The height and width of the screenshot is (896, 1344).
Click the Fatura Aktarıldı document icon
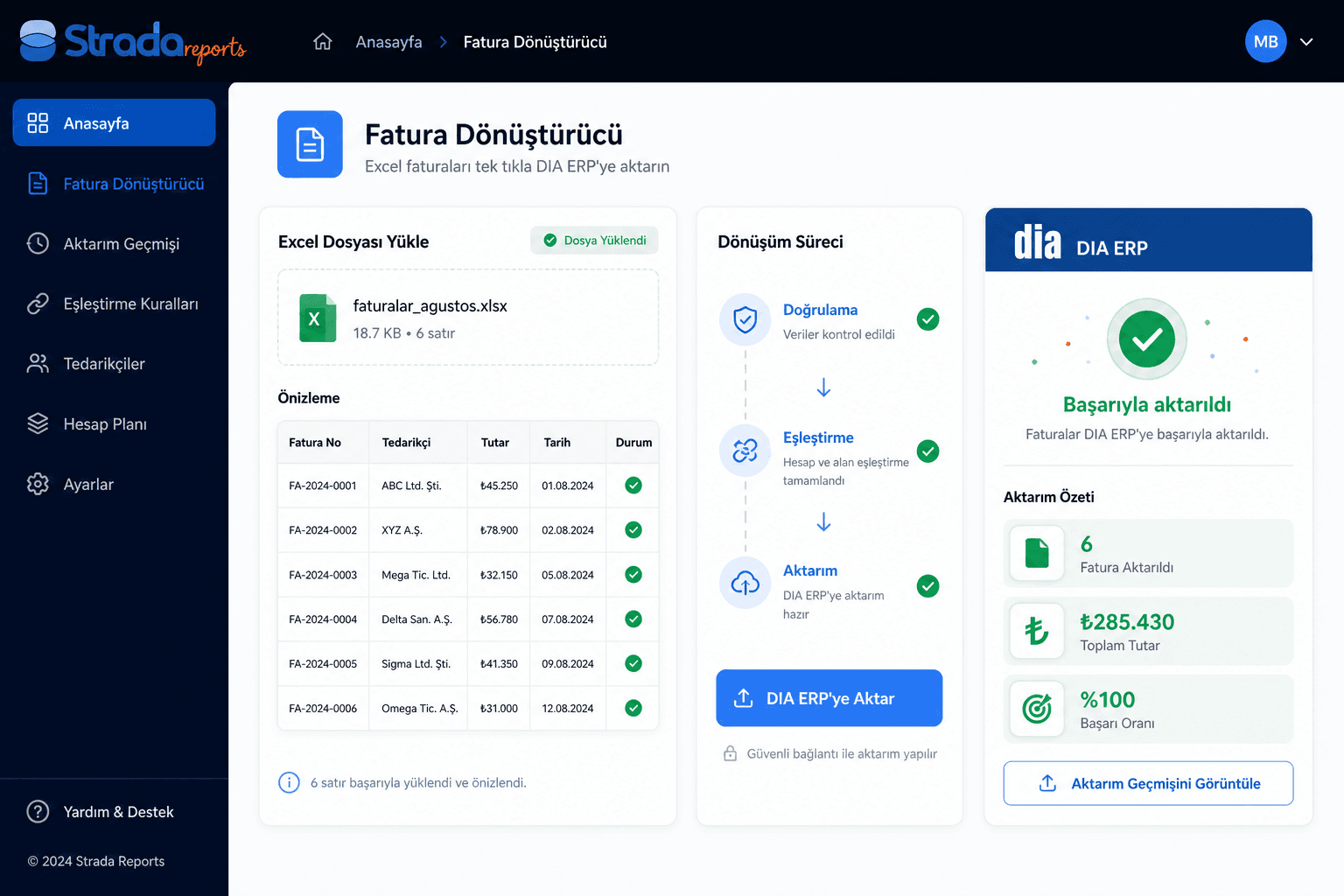pyautogui.click(x=1037, y=553)
